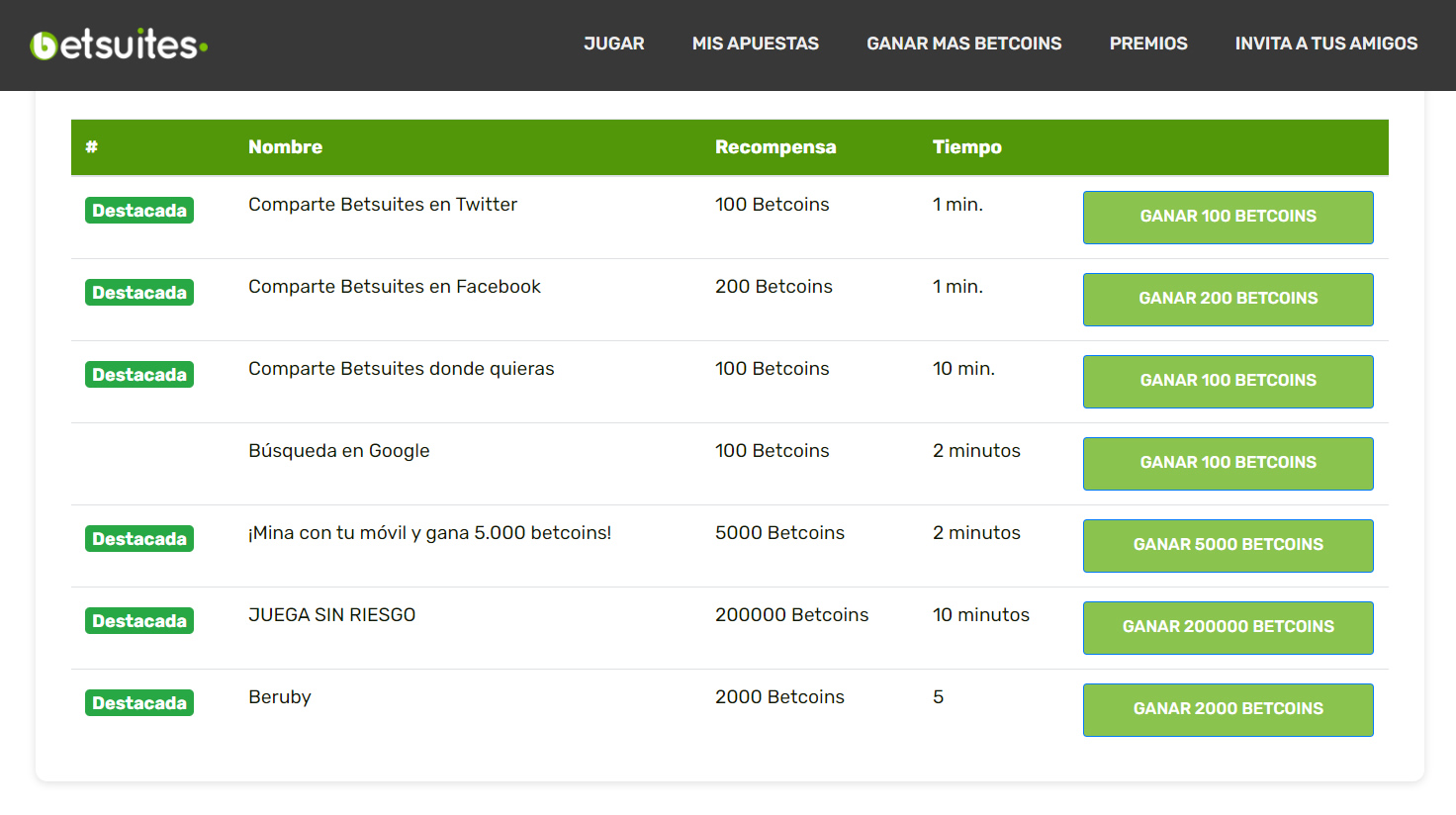Click the Recompensa column header

click(x=775, y=147)
